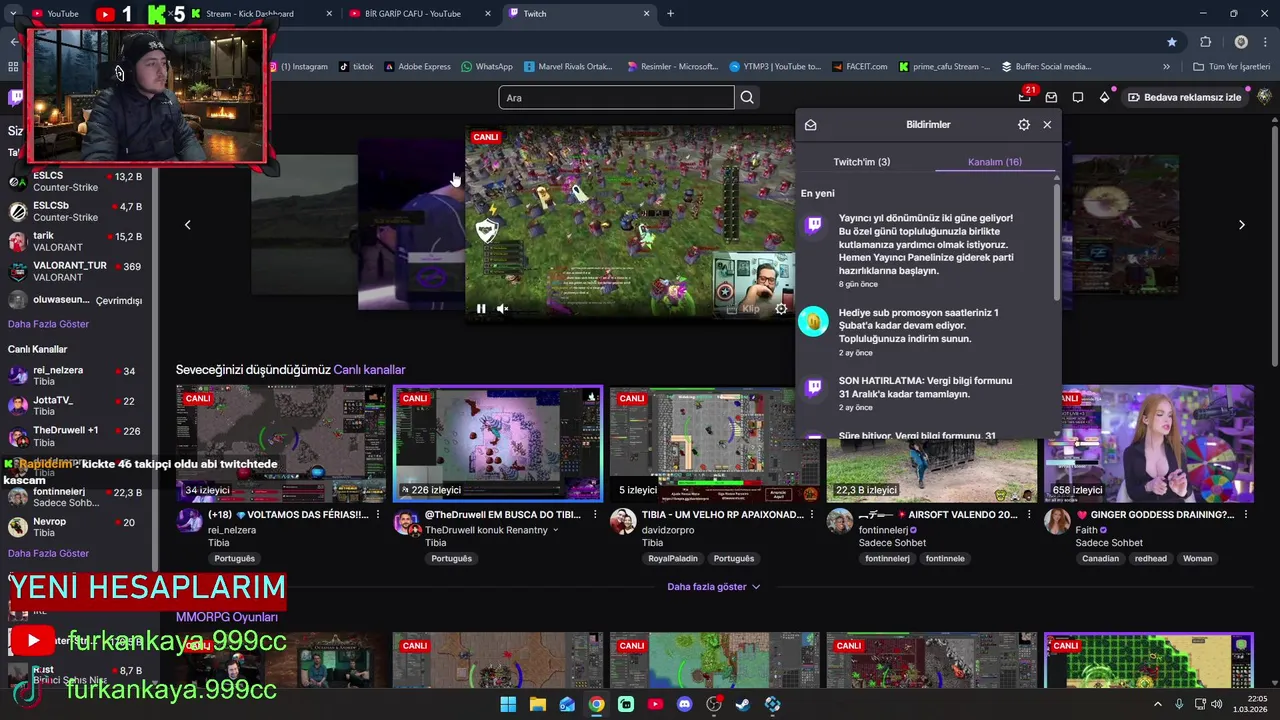Click the Klip button on featured stream
1280x720 pixels.
(743, 309)
